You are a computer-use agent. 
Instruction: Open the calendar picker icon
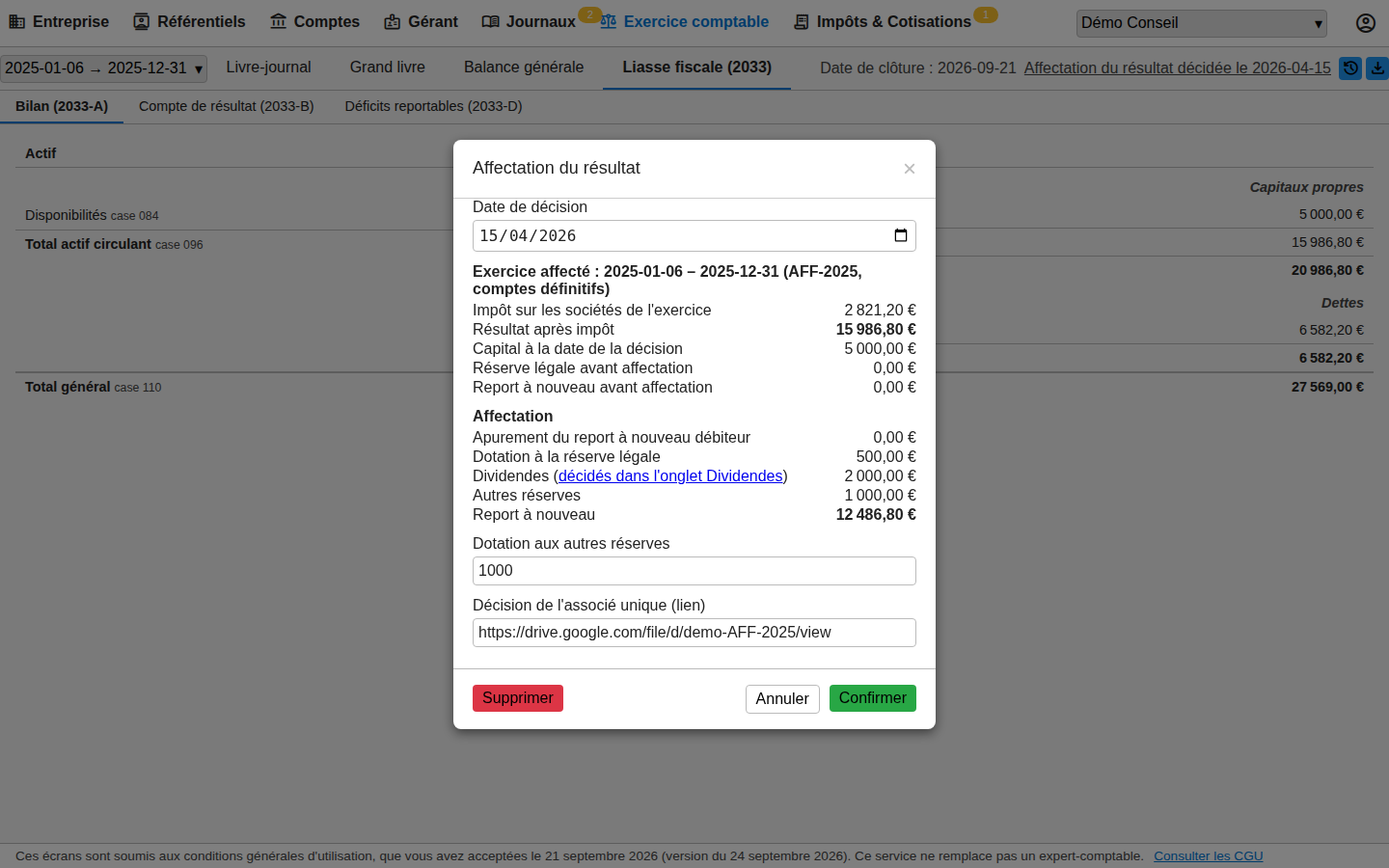point(900,235)
